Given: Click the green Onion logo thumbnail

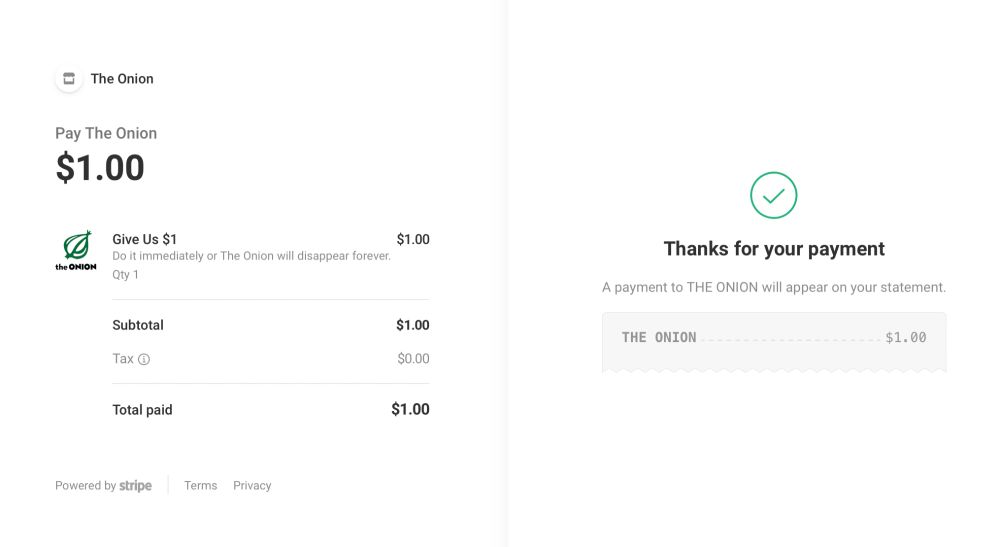Looking at the screenshot, I should point(77,251).
